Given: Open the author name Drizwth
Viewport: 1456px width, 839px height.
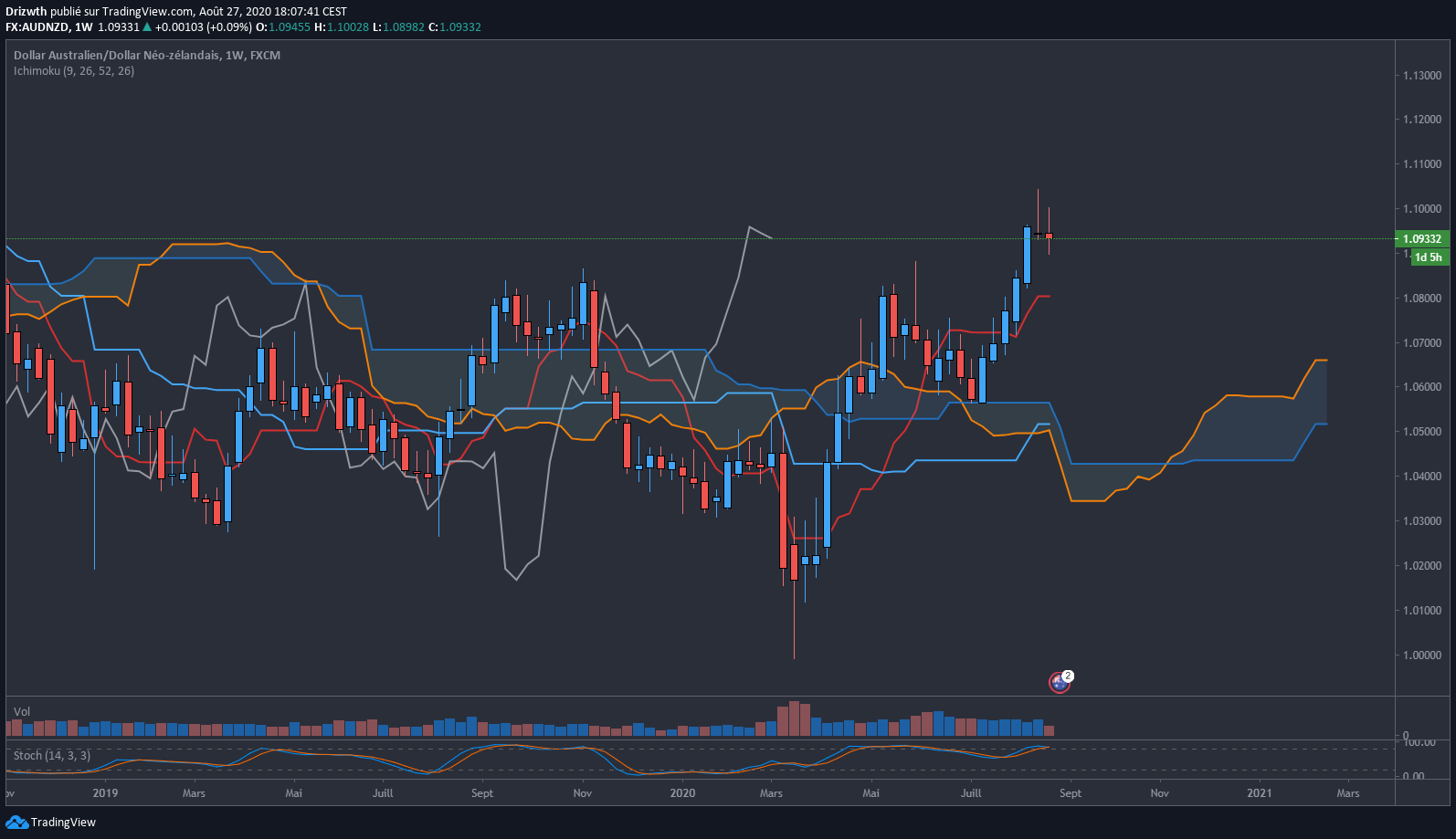Looking at the screenshot, I should point(26,12).
